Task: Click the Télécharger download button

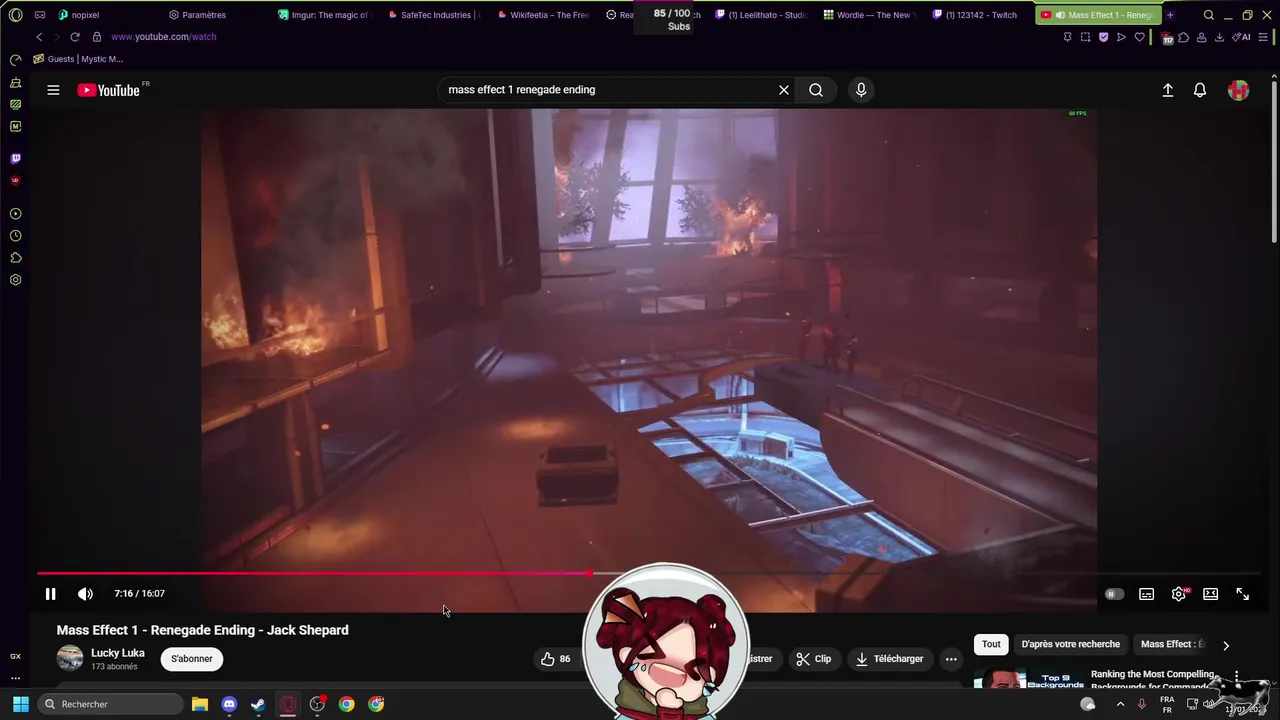Action: [889, 659]
